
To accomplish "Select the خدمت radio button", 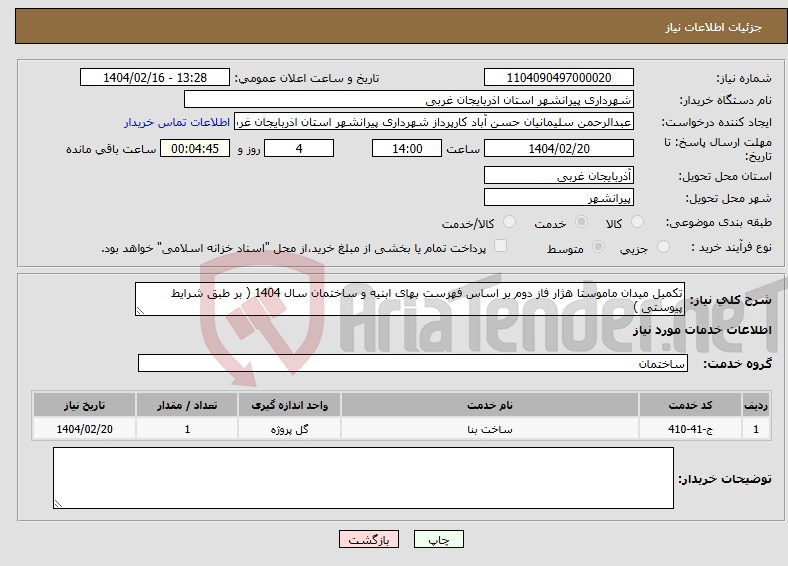I will tap(581, 222).
